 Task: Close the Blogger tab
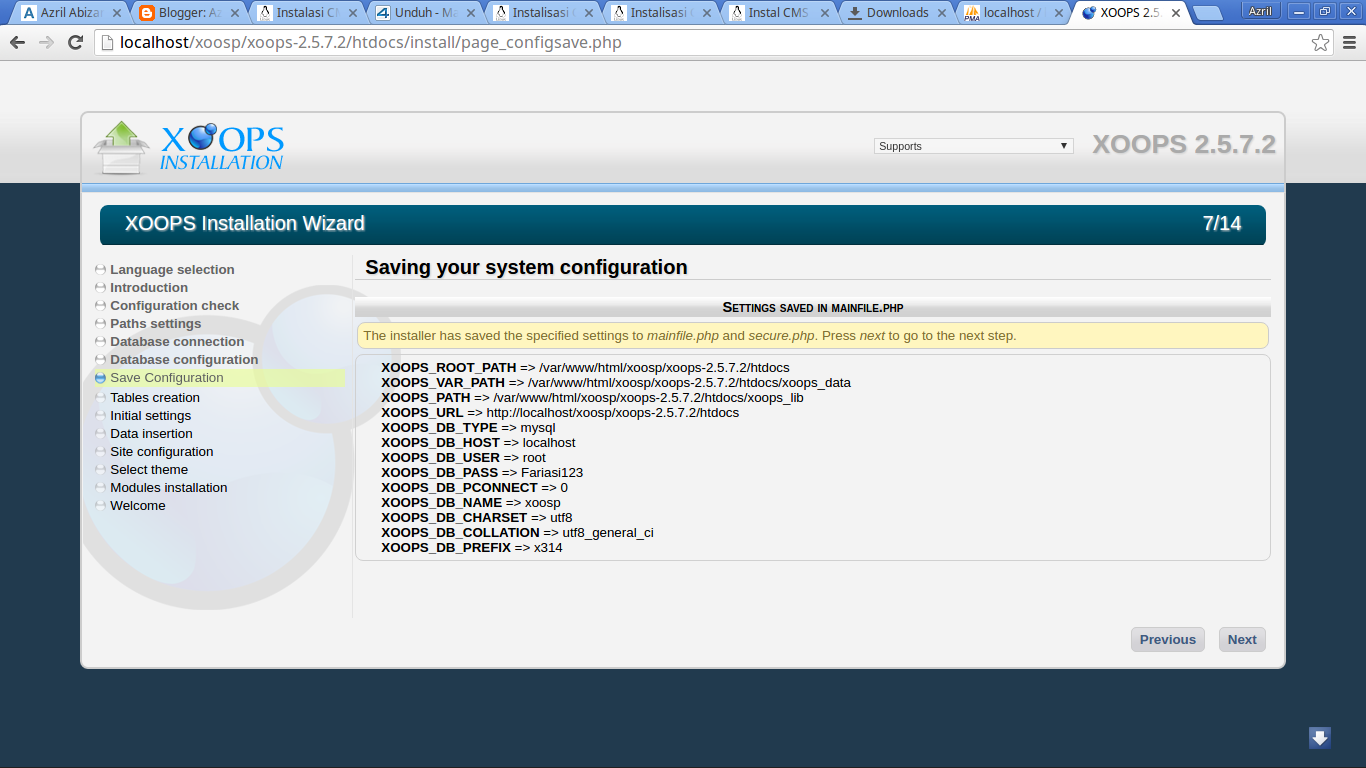(235, 13)
